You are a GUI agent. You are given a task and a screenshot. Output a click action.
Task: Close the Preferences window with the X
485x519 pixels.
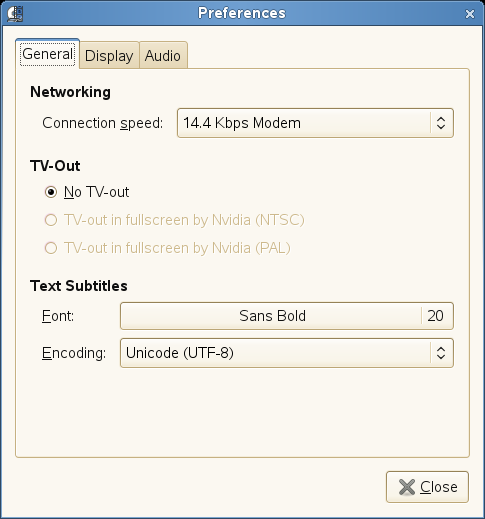470,14
